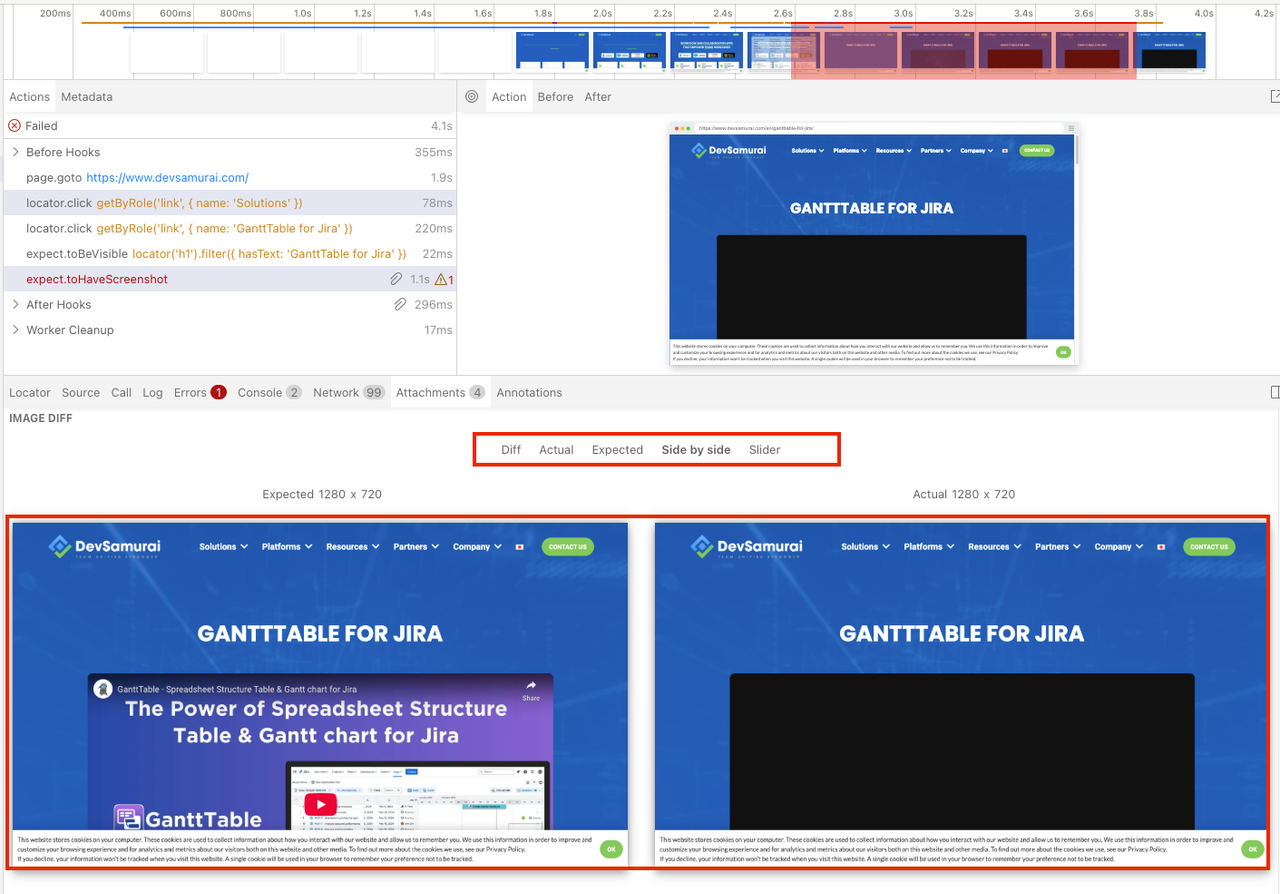Click warning triangle on expect.toHaveScreenshot row
The height and width of the screenshot is (894, 1280).
tap(441, 280)
